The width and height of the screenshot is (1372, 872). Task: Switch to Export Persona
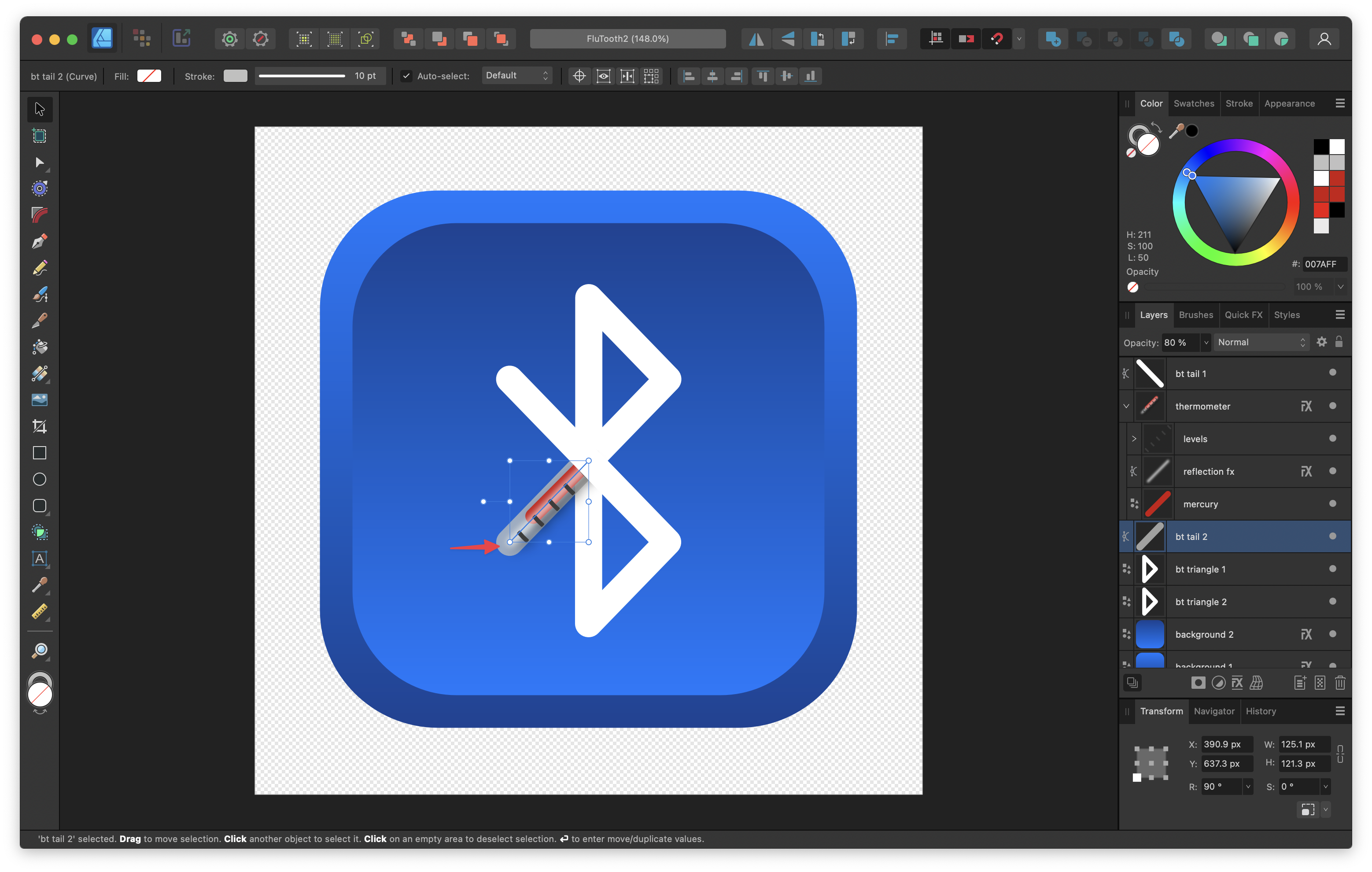click(182, 38)
